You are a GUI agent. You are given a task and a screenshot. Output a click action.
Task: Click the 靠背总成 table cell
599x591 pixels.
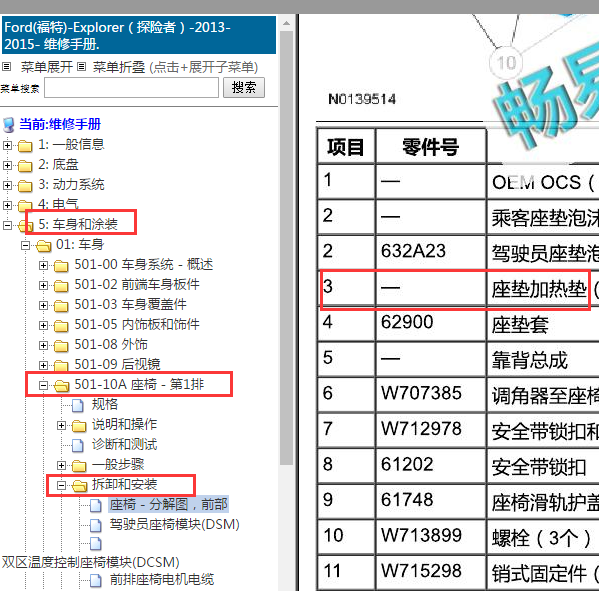coord(543,359)
